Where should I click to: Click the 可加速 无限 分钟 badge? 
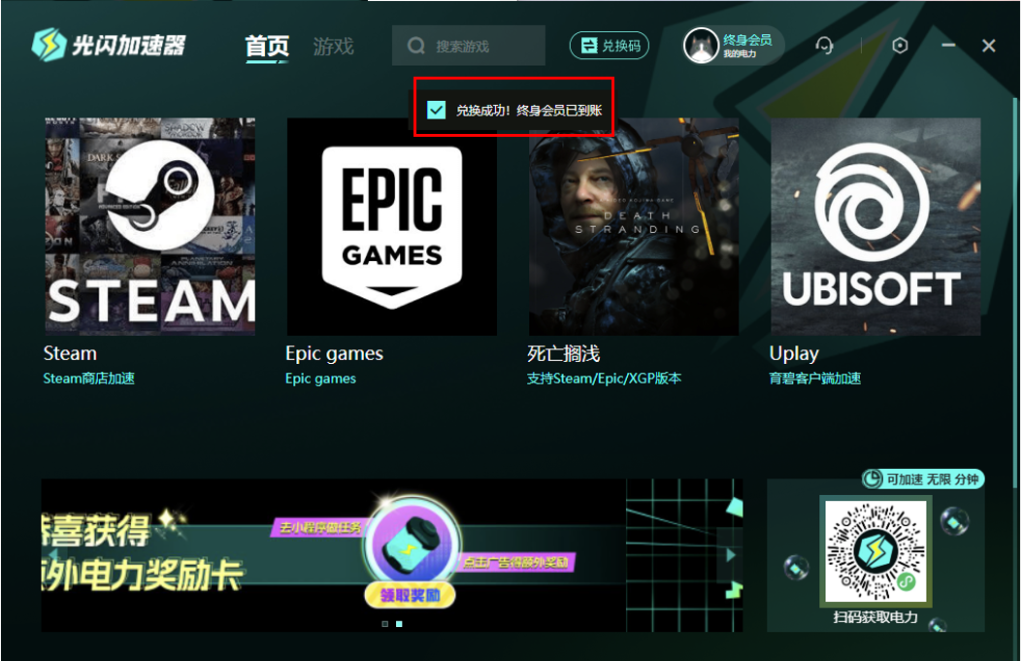coord(923,479)
